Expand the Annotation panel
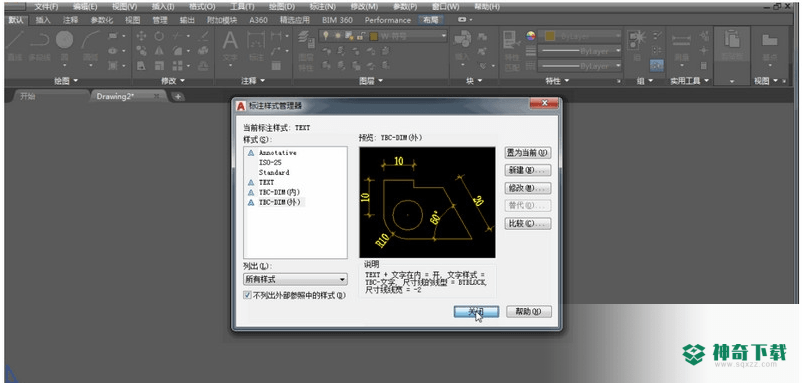This screenshot has height=383, width=802. coord(253,81)
